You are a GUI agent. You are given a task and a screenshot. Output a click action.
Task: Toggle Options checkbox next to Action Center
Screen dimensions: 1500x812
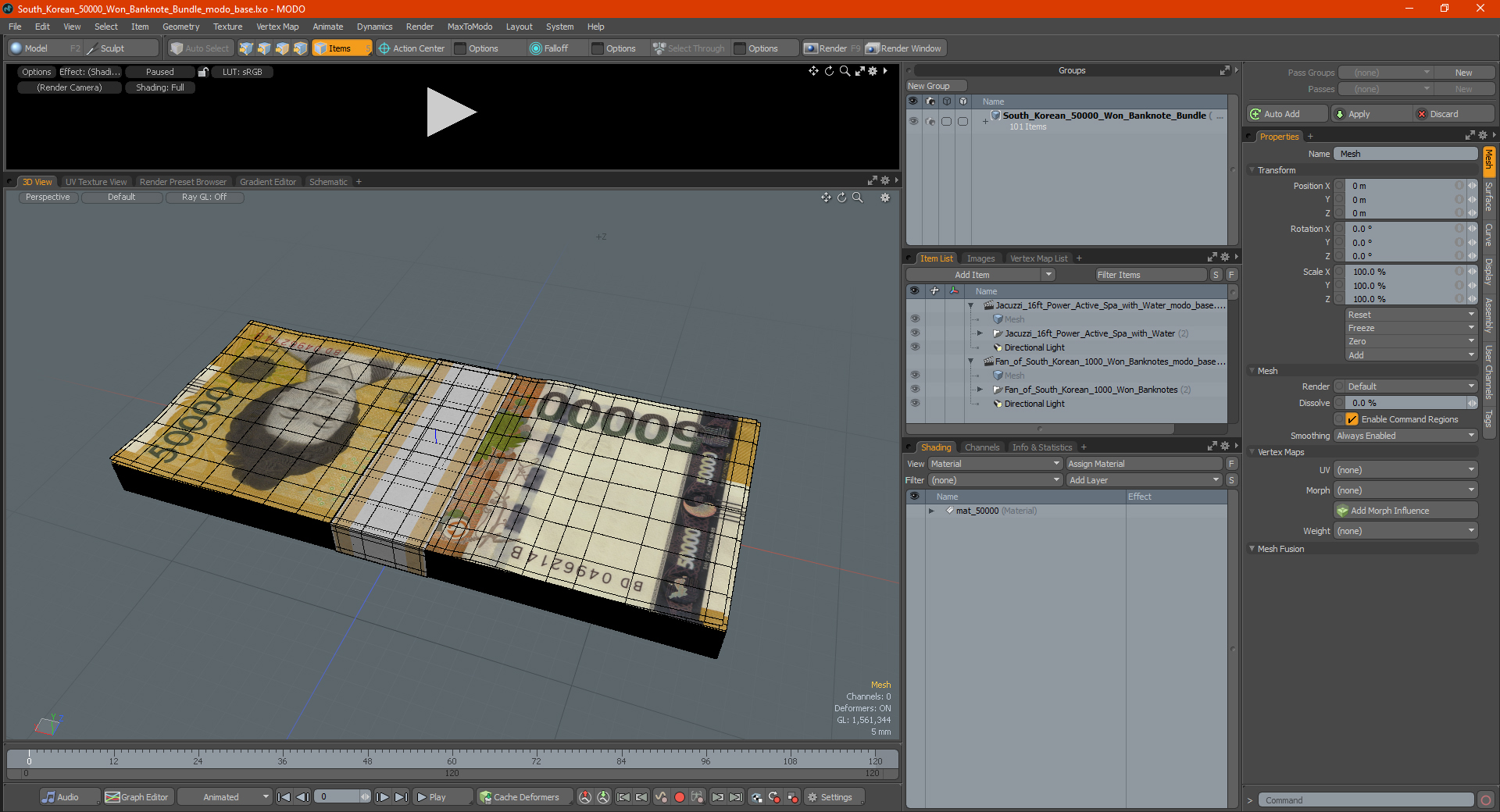(460, 48)
